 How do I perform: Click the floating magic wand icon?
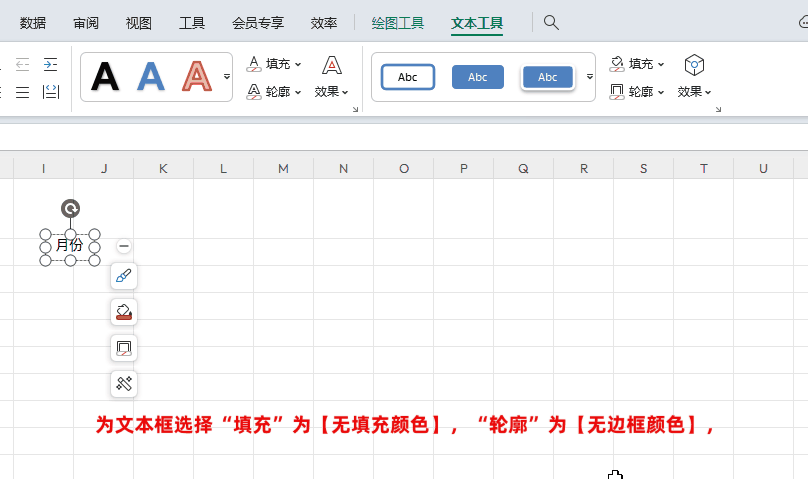click(x=124, y=384)
